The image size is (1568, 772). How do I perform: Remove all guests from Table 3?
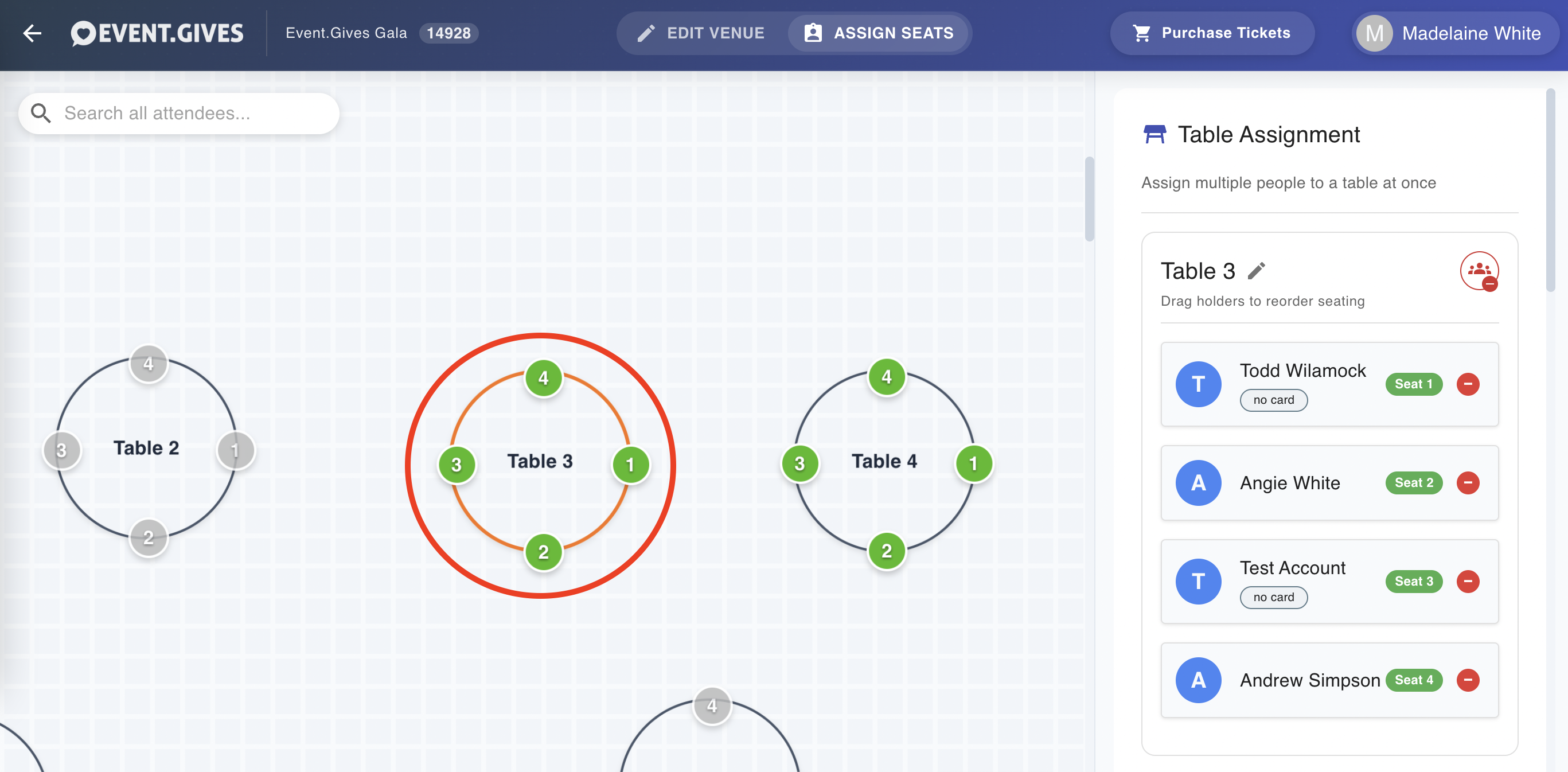(x=1479, y=271)
